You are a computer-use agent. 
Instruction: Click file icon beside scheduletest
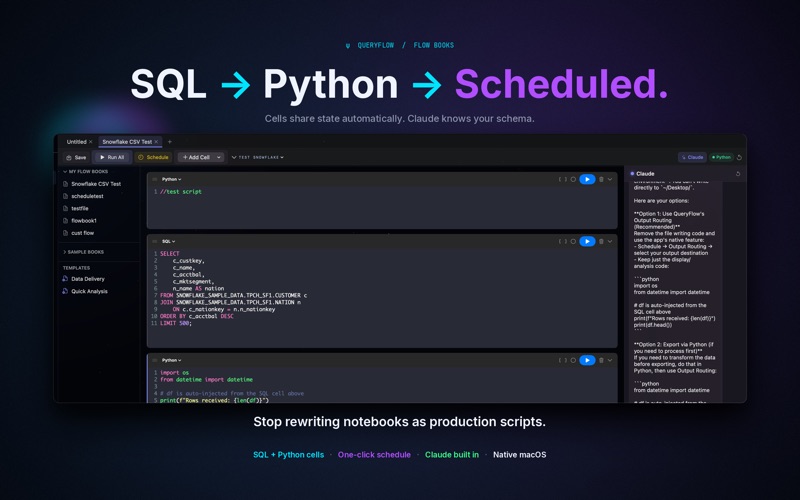pyautogui.click(x=65, y=196)
